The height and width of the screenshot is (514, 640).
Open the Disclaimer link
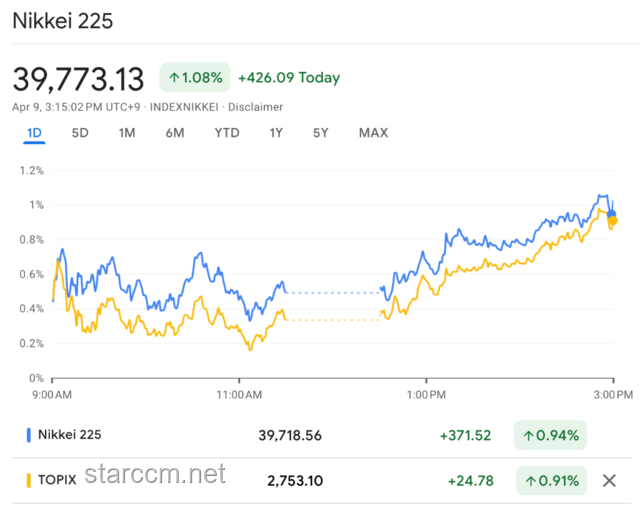(x=255, y=107)
